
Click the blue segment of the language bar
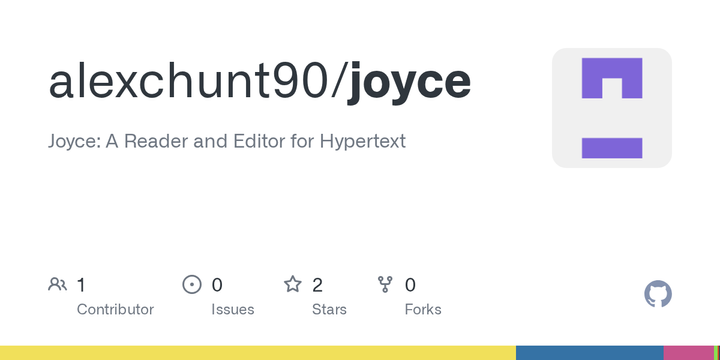590,353
